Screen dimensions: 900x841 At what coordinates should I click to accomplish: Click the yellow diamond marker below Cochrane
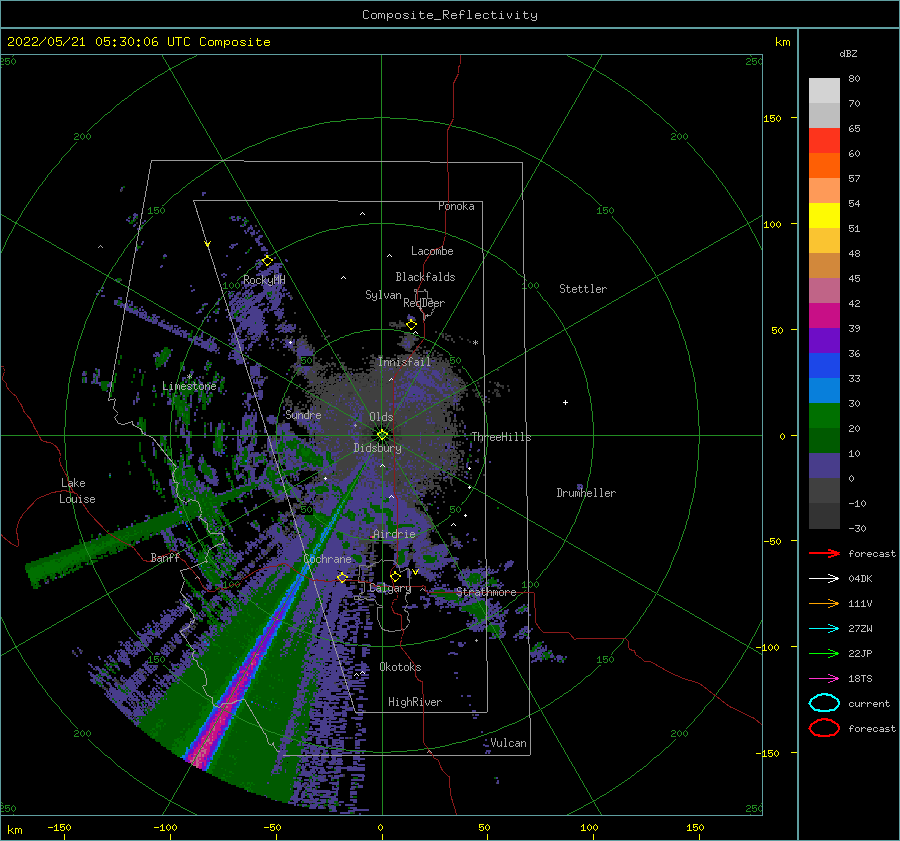click(x=342, y=577)
